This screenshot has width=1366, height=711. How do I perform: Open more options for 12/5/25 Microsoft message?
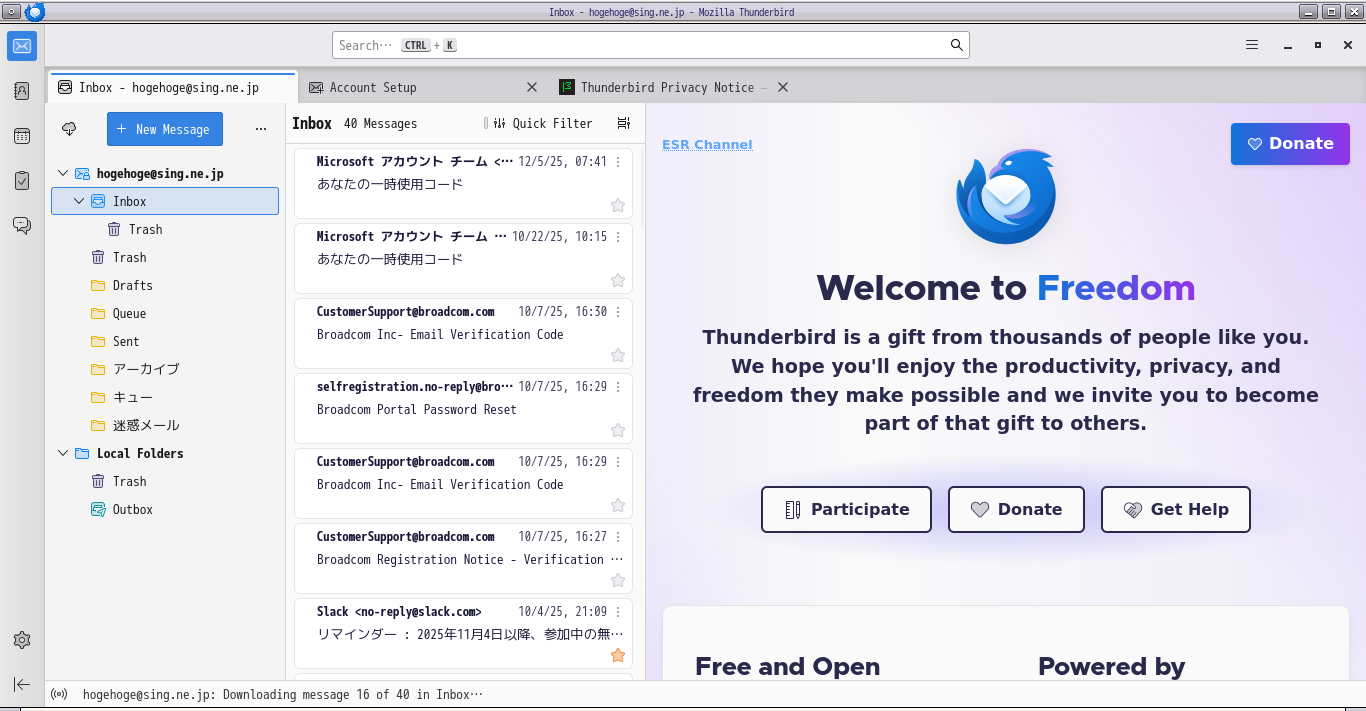tap(618, 162)
